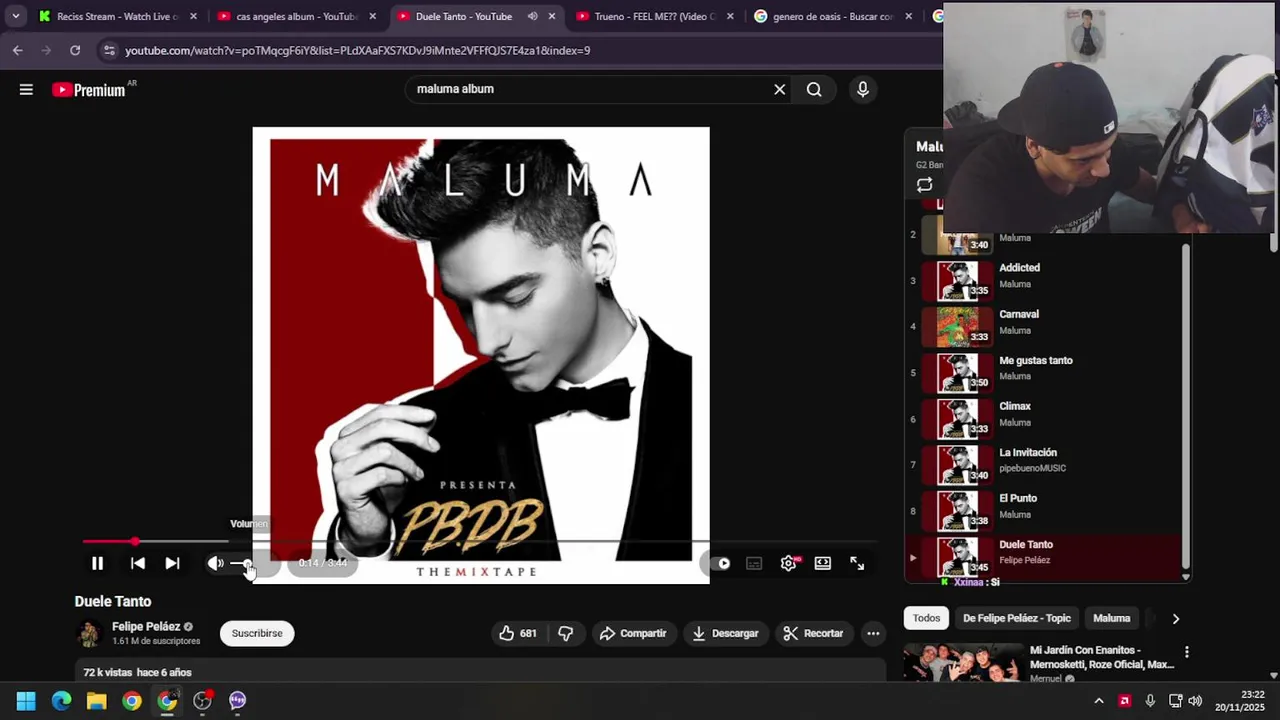Screen dimensions: 1280x720
Task: Click Carnaval playlist thumbnail
Action: pyautogui.click(x=957, y=326)
